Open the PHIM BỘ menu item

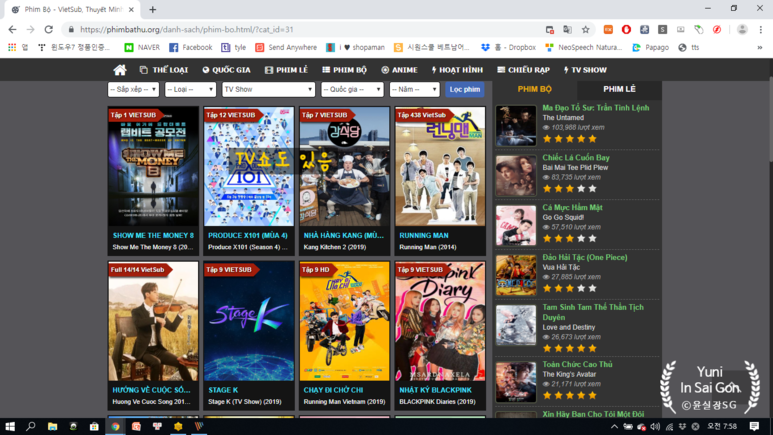coord(345,70)
